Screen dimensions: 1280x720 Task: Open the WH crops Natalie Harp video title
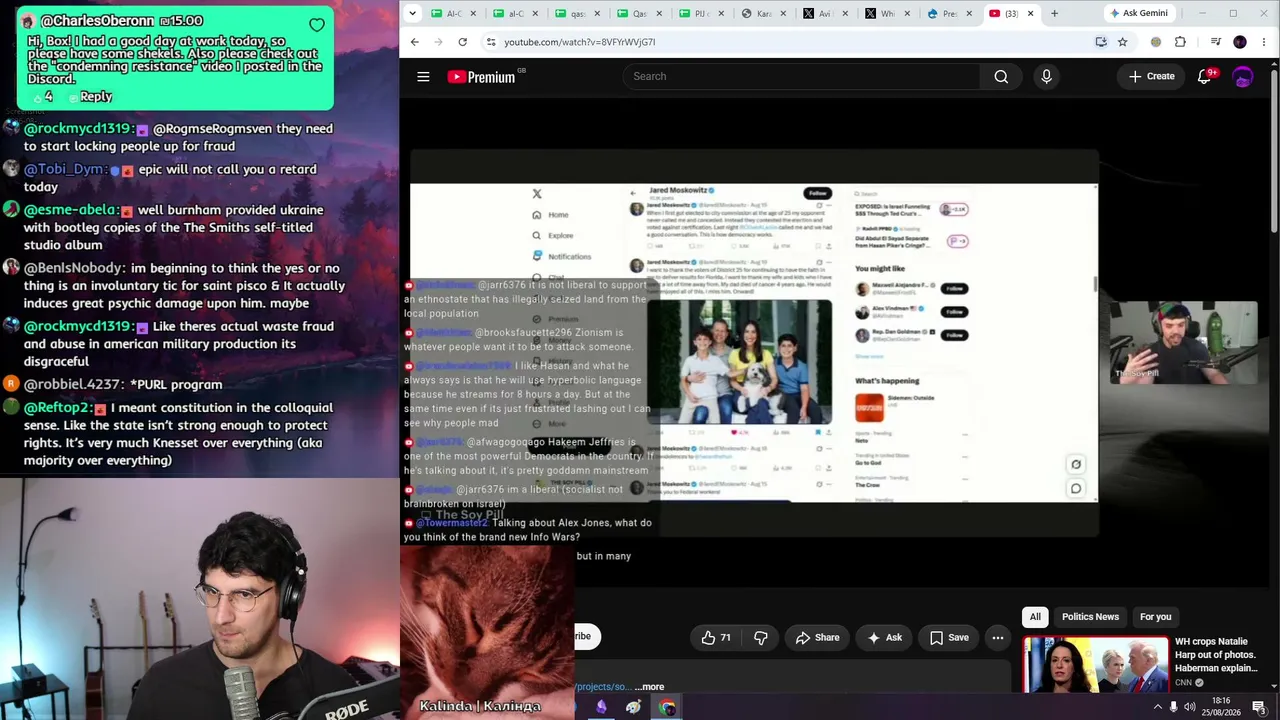(x=1216, y=655)
